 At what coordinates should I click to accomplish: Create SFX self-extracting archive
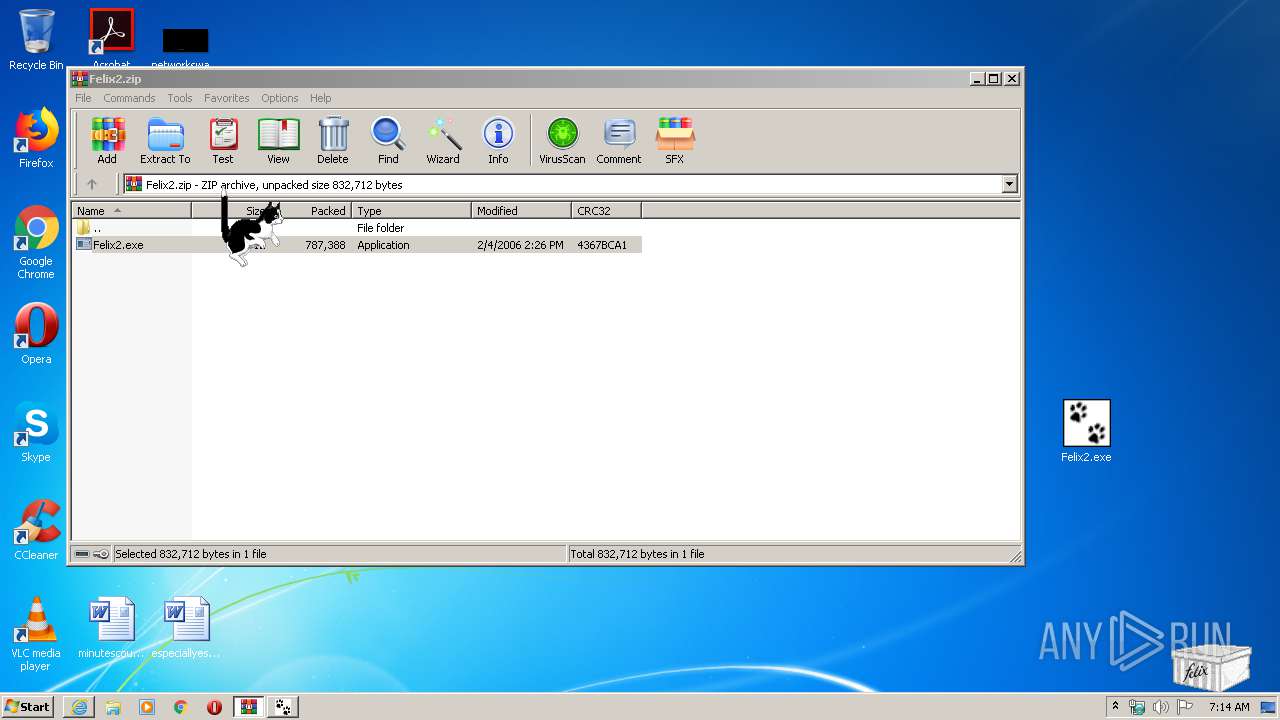click(x=675, y=140)
